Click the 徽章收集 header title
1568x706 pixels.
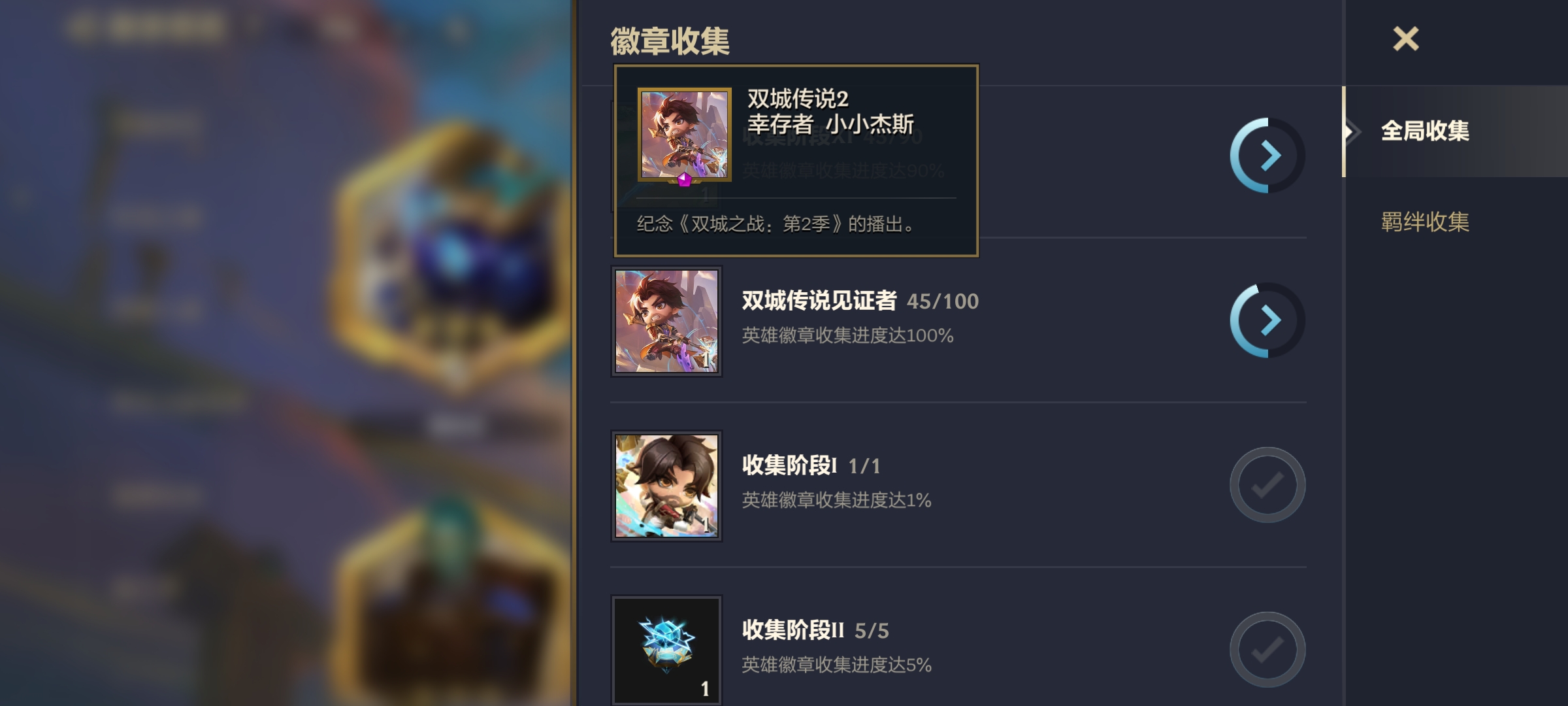point(670,41)
